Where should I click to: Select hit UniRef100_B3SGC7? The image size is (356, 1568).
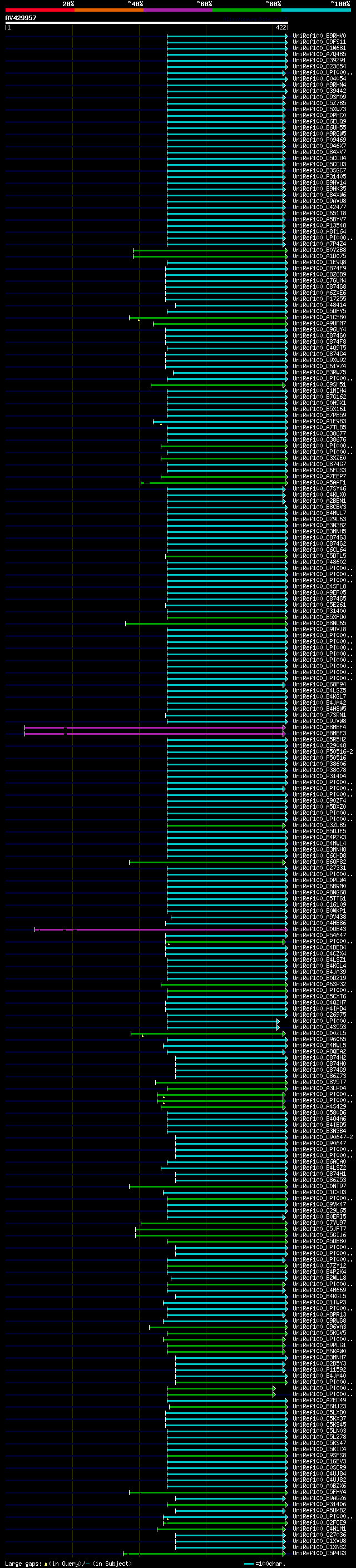click(x=319, y=170)
